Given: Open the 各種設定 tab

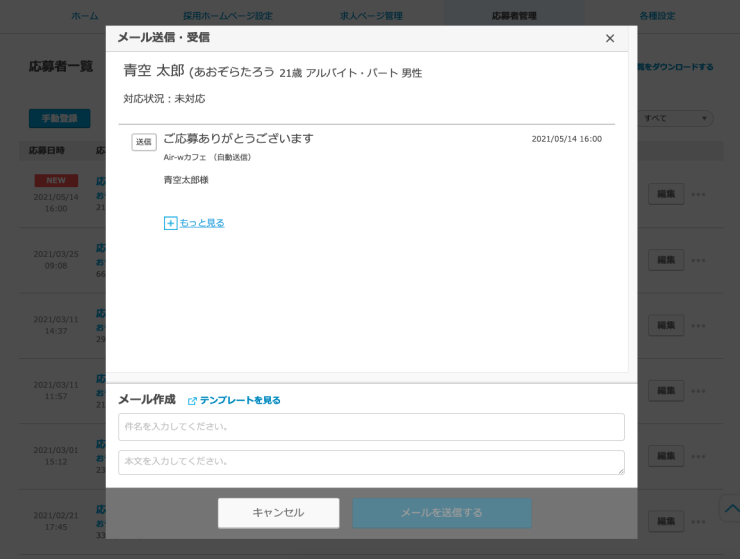Looking at the screenshot, I should pyautogui.click(x=657, y=16).
